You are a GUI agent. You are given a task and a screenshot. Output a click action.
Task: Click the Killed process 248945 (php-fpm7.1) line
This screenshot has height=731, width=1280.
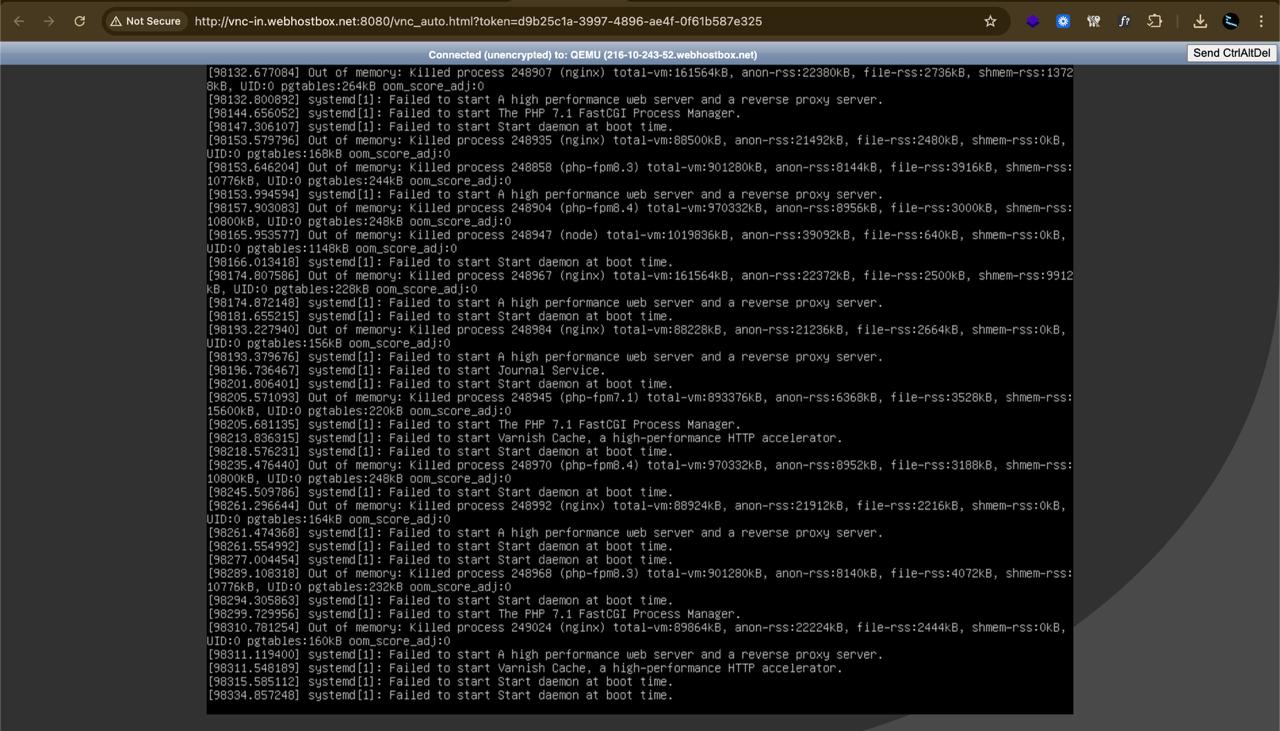coord(640,404)
